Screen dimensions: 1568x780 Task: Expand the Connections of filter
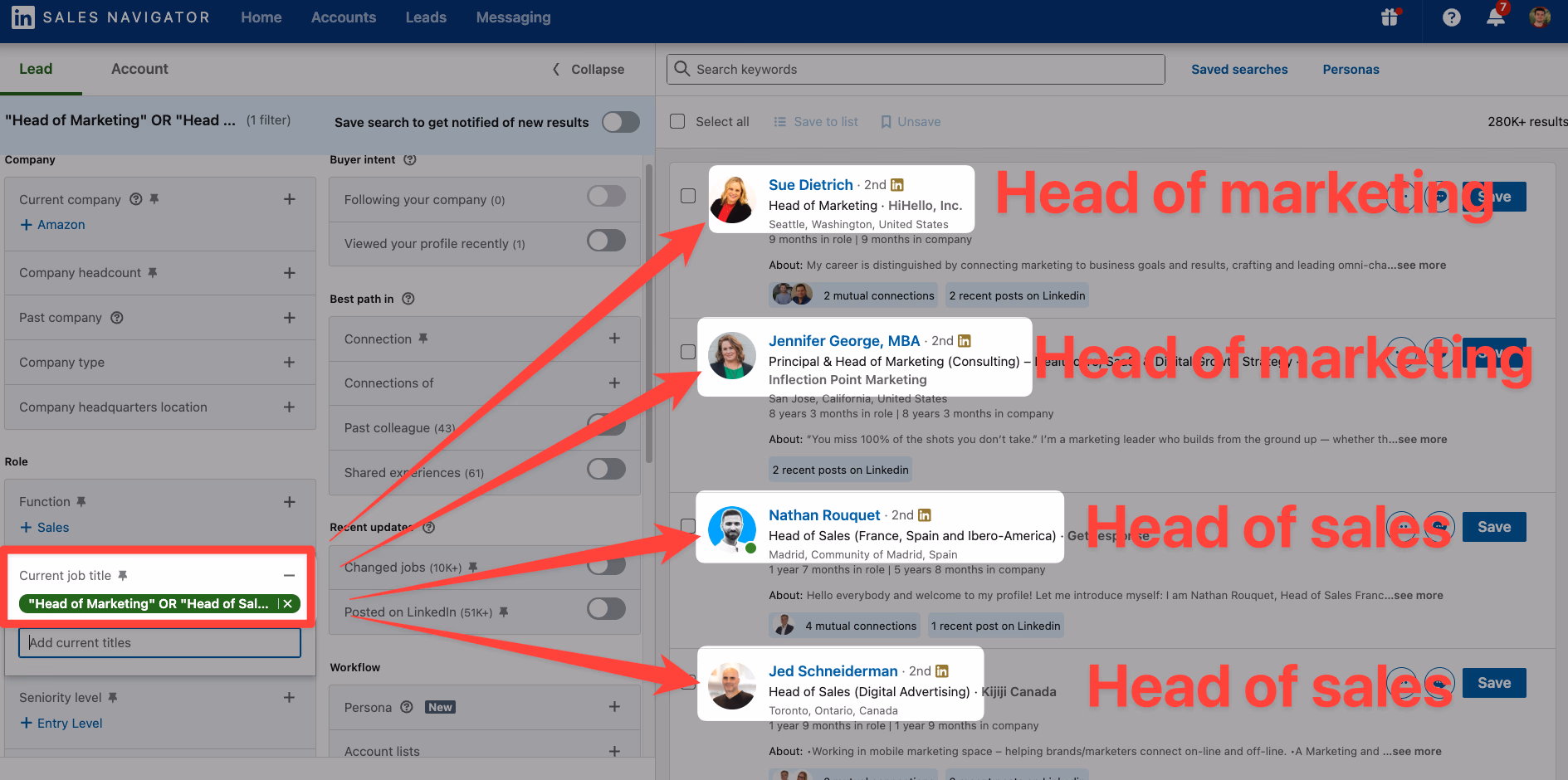pos(614,383)
